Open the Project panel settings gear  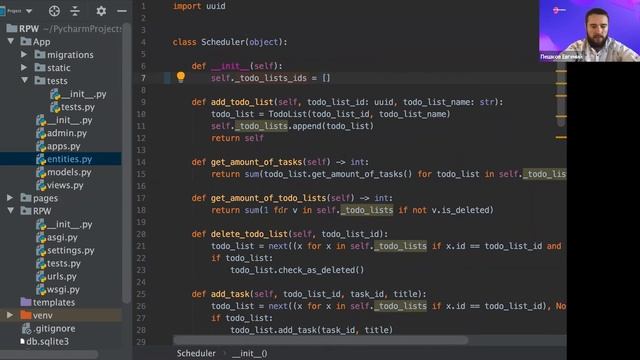(x=101, y=11)
